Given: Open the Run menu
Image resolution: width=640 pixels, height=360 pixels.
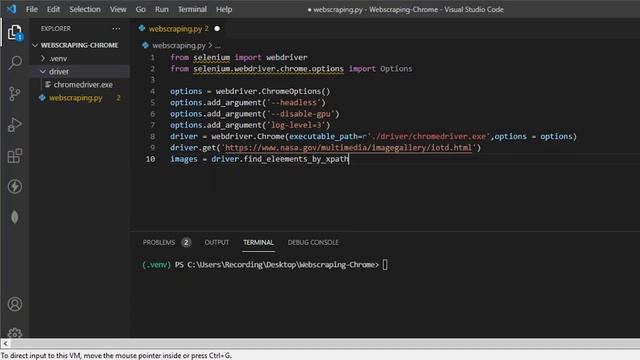Looking at the screenshot, I should coord(162,9).
